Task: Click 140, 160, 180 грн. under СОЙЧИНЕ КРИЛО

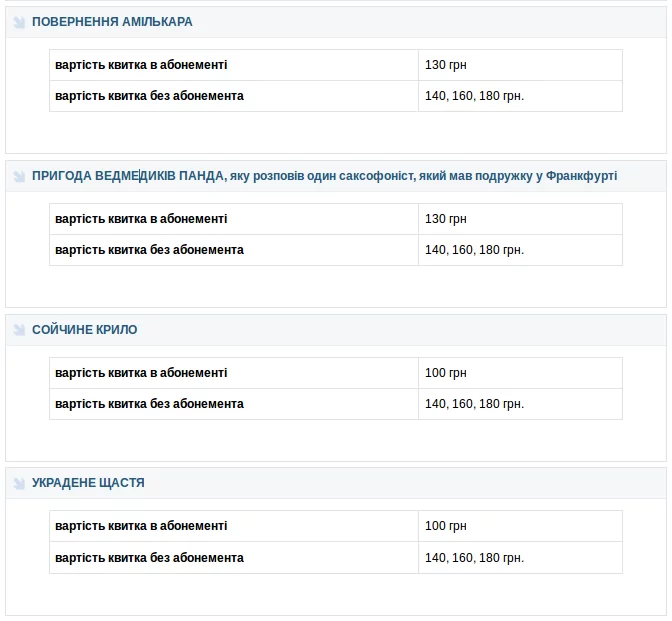Action: [474, 404]
